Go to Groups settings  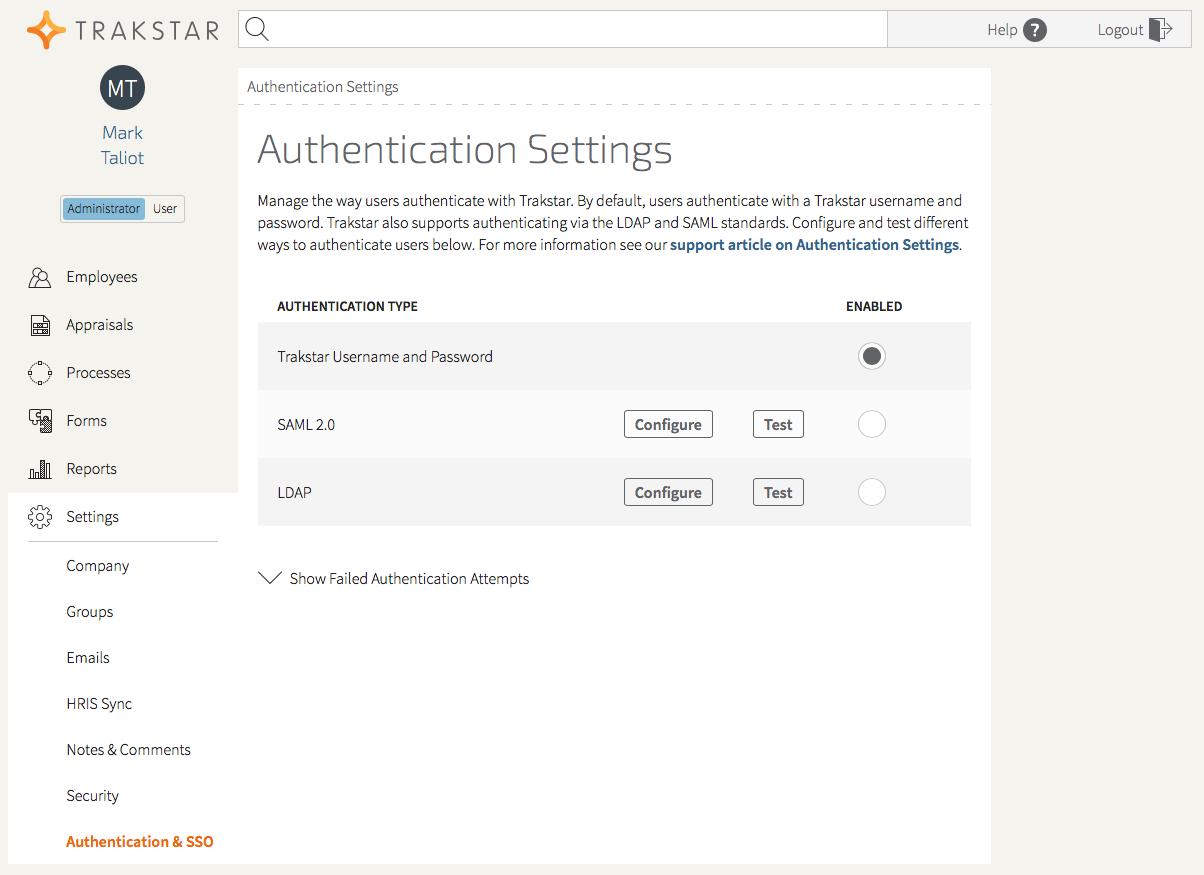click(90, 612)
